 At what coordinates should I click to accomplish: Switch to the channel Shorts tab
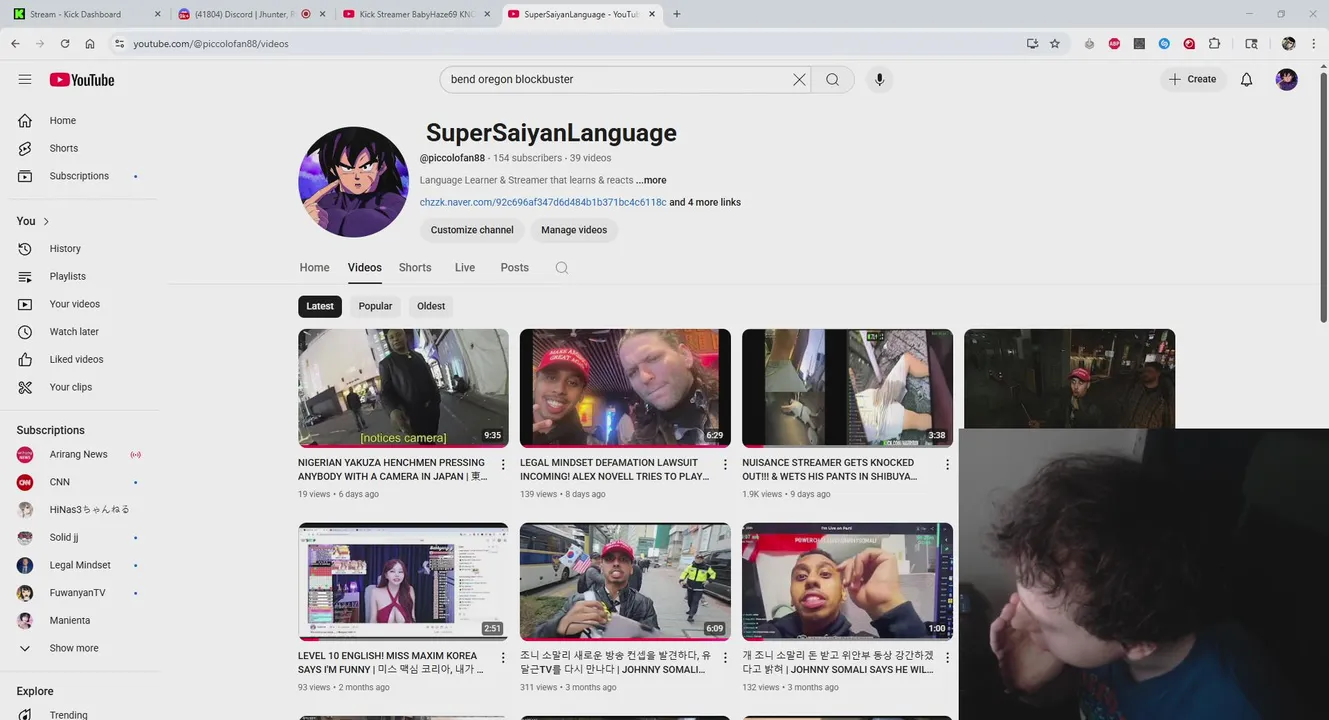pyautogui.click(x=415, y=268)
